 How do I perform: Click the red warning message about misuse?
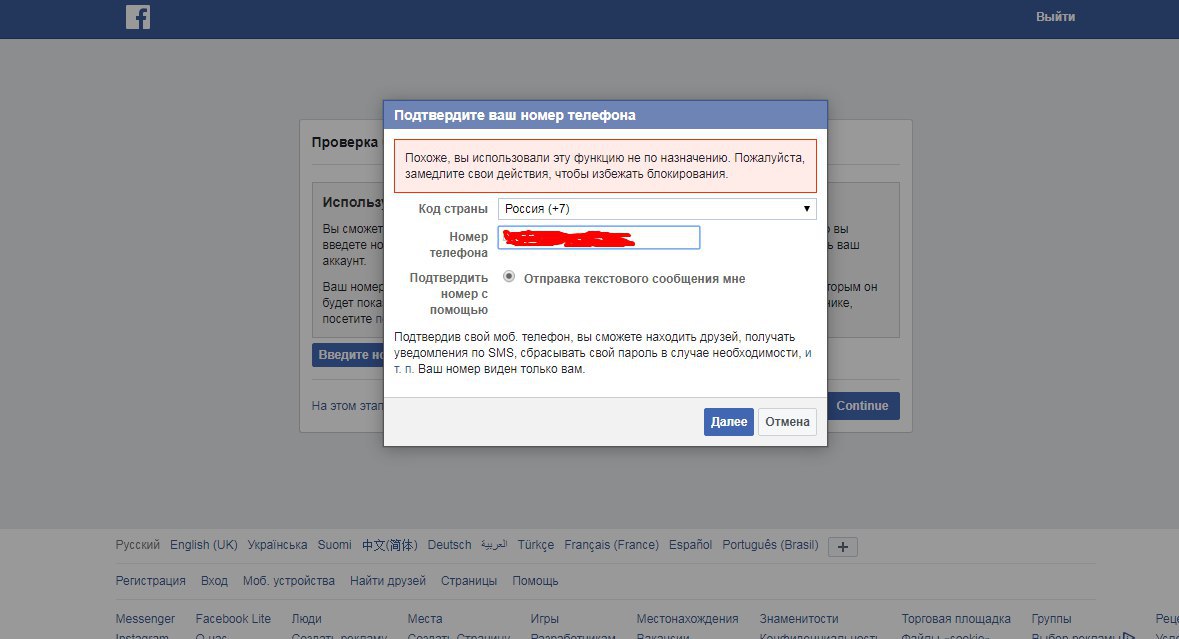pos(605,166)
